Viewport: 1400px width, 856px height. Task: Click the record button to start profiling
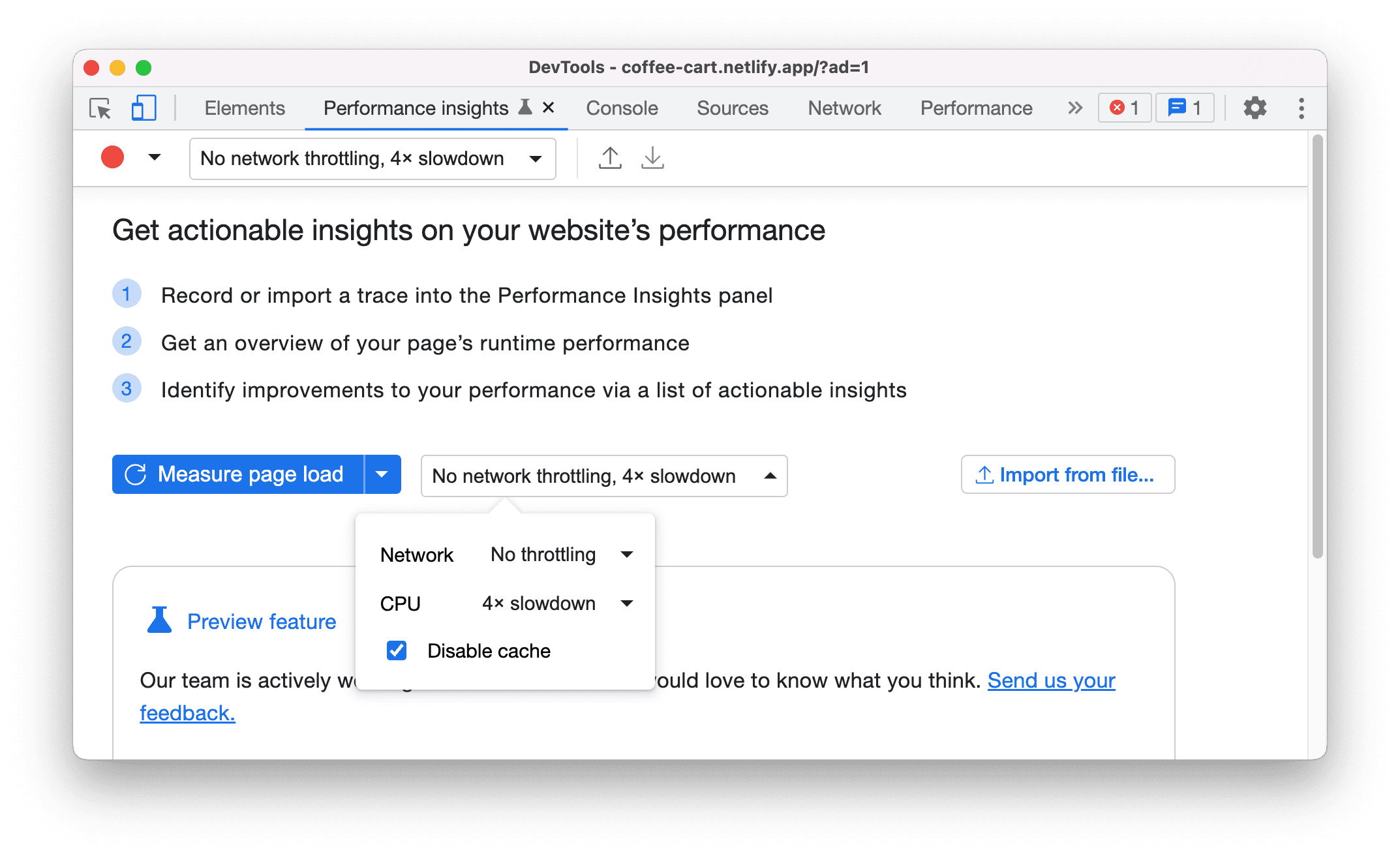click(x=112, y=158)
